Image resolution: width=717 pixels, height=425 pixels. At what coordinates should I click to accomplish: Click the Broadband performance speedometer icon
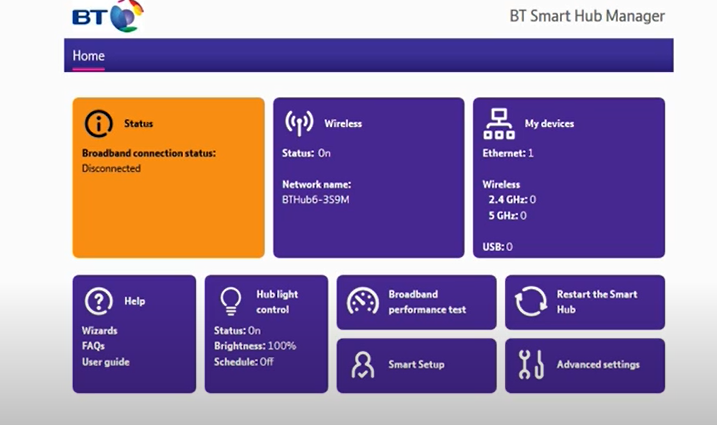pos(362,302)
